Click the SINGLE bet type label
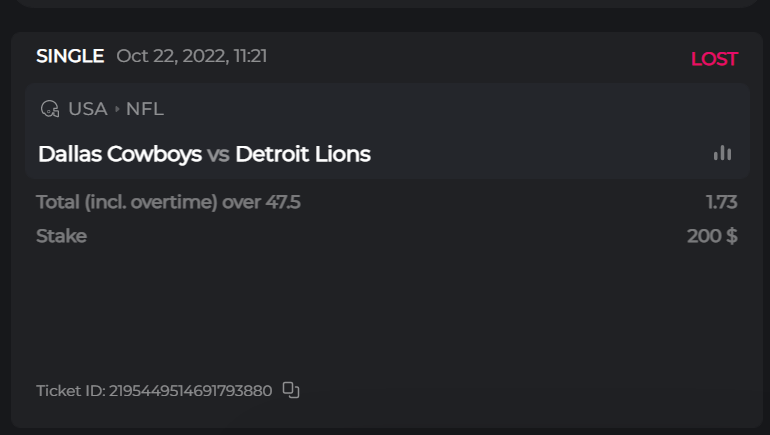770x435 pixels. point(70,56)
